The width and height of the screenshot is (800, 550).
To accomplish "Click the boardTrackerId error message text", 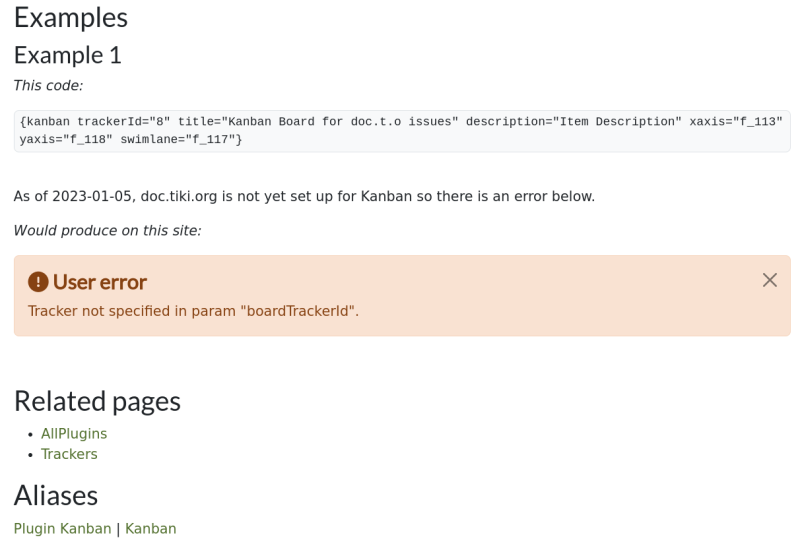I will 193,311.
